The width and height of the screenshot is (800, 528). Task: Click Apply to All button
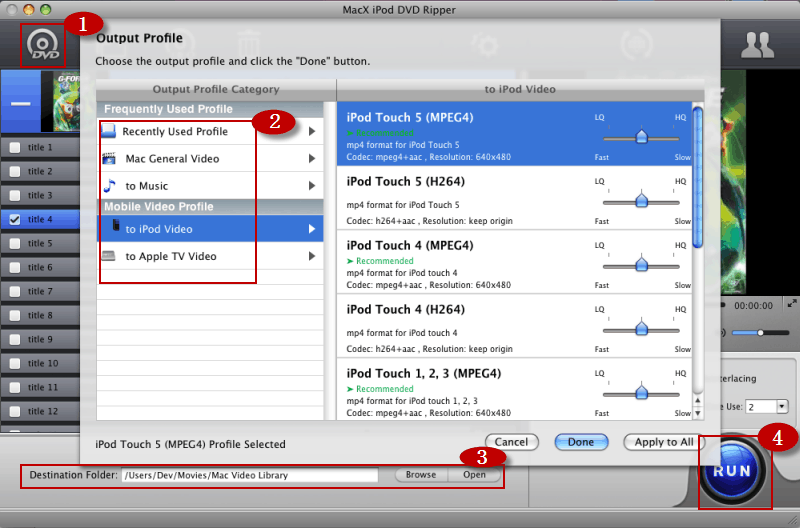[664, 442]
